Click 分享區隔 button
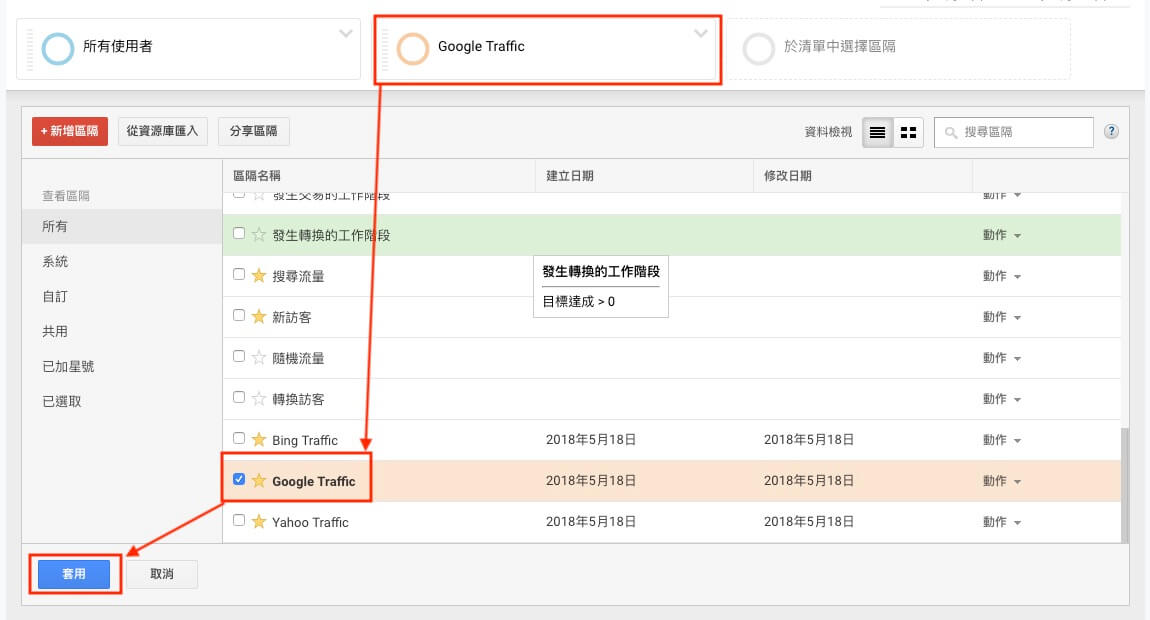Image resolution: width=1150 pixels, height=620 pixels. (254, 131)
